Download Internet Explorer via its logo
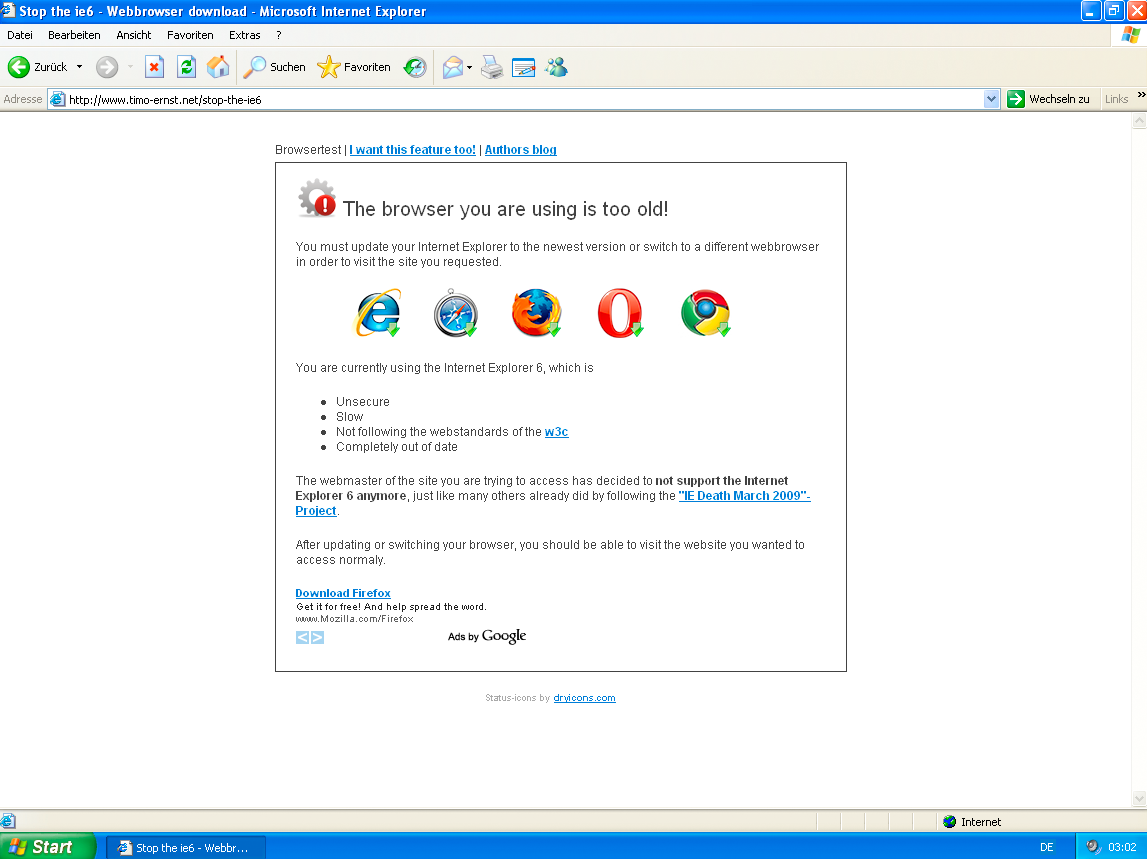The image size is (1147, 859). click(377, 313)
